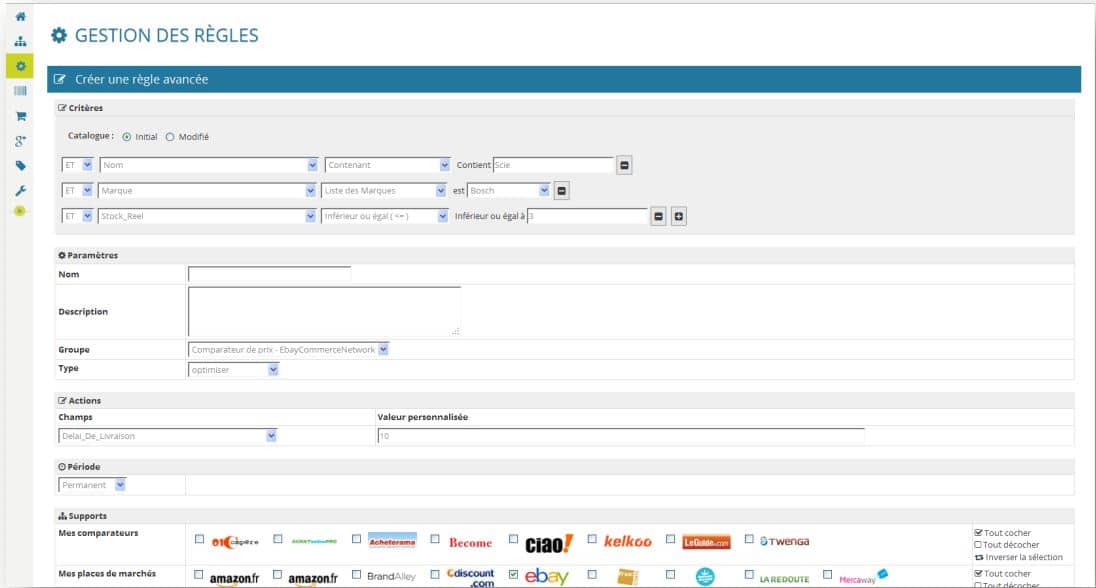Remove the Stock_Reel criterion row
The width and height of the screenshot is (1096, 588).
tap(658, 217)
